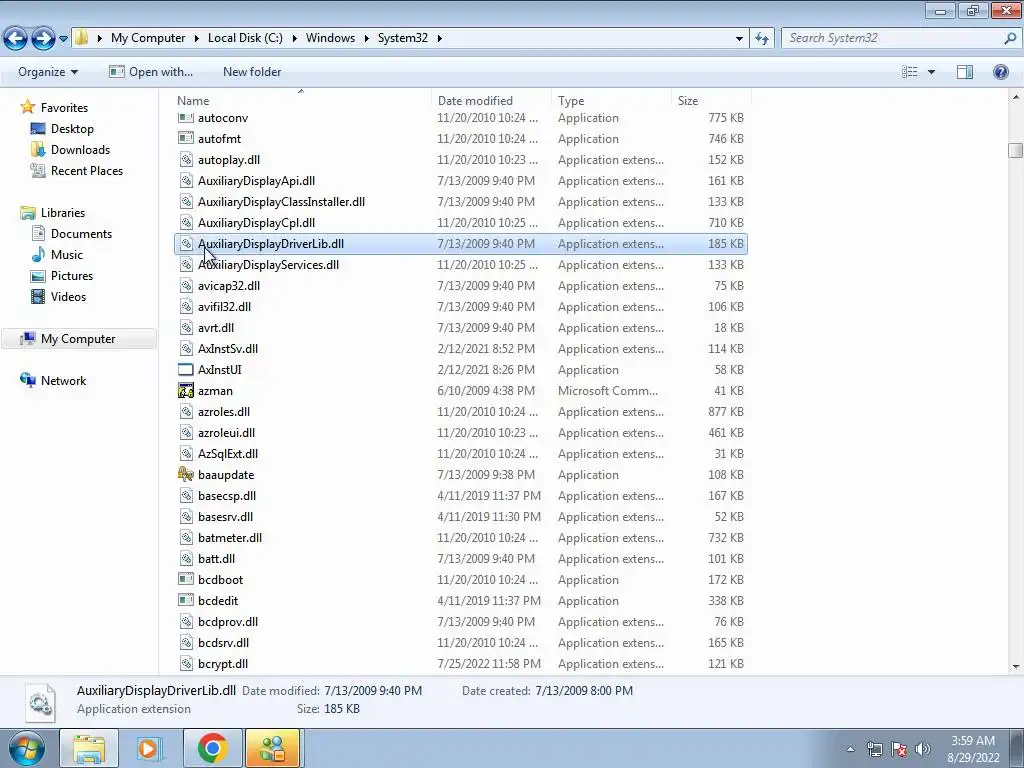Click the bcrypt.dll file icon
The width and height of the screenshot is (1024, 768).
tap(186, 664)
